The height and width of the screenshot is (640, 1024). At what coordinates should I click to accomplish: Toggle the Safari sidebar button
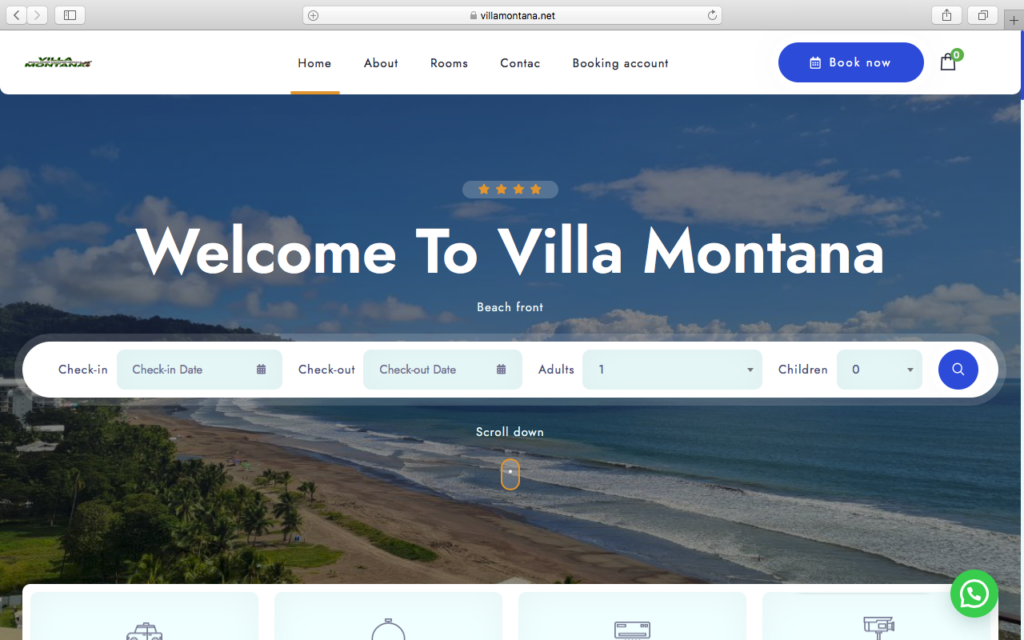70,15
